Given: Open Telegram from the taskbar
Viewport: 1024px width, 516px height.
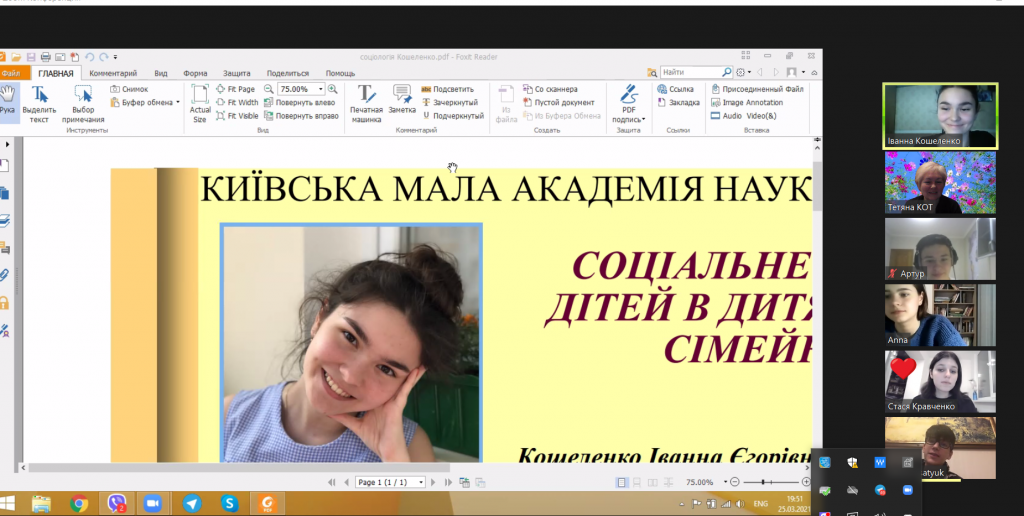Looking at the screenshot, I should click(x=192, y=504).
